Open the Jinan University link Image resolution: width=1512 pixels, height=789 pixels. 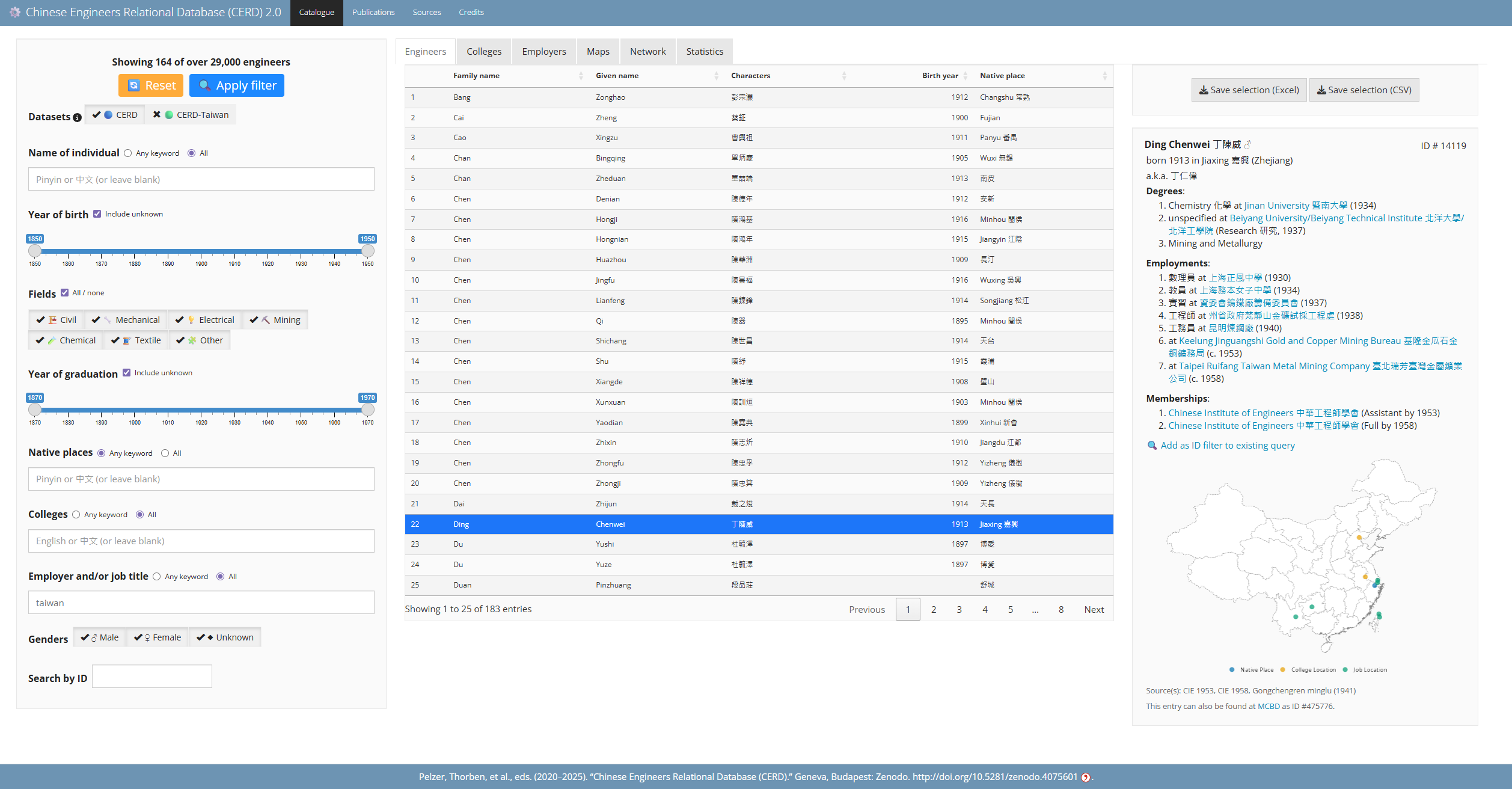[1276, 206]
